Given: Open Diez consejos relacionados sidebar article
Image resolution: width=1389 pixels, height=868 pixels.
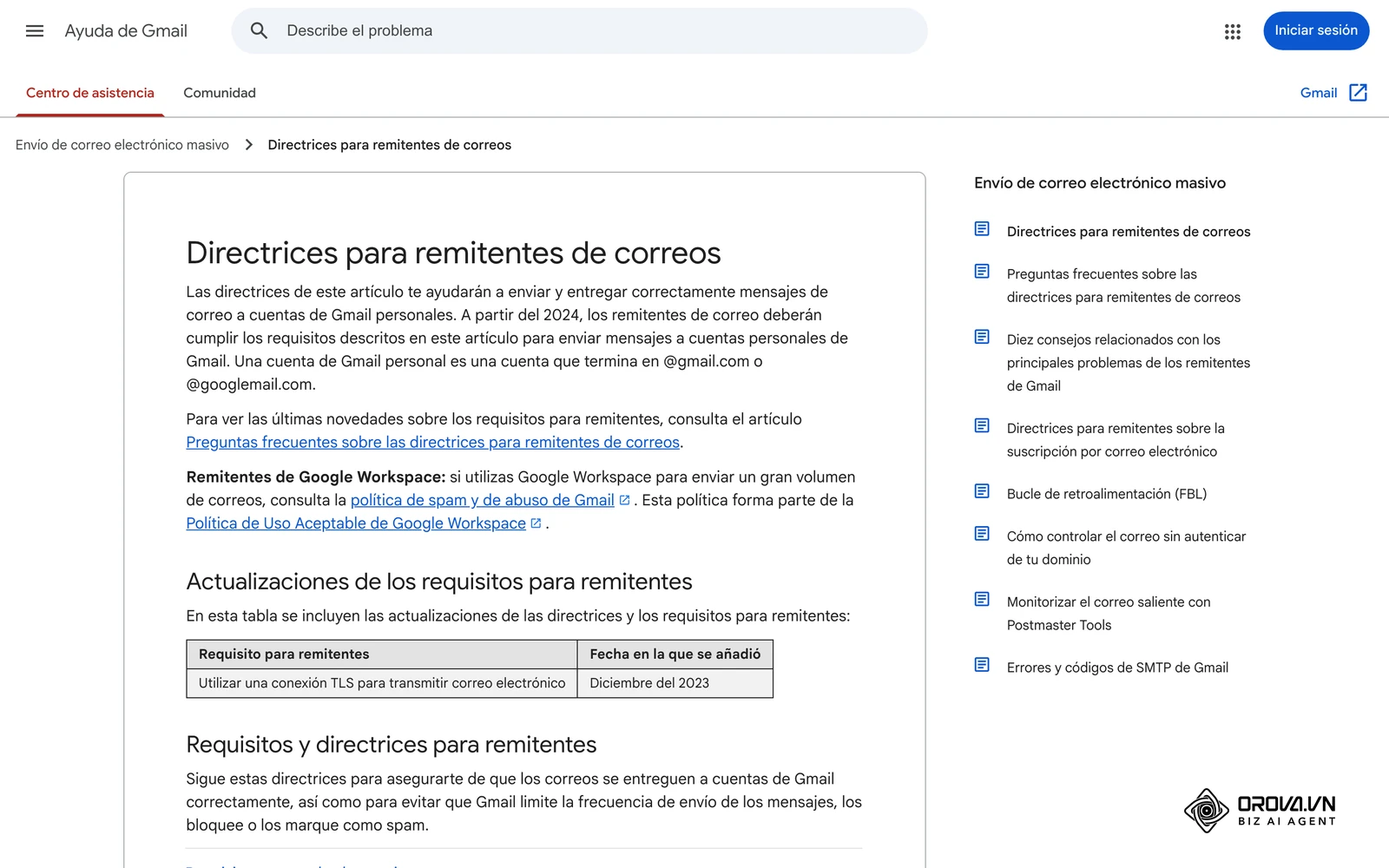Looking at the screenshot, I should (x=1129, y=363).
